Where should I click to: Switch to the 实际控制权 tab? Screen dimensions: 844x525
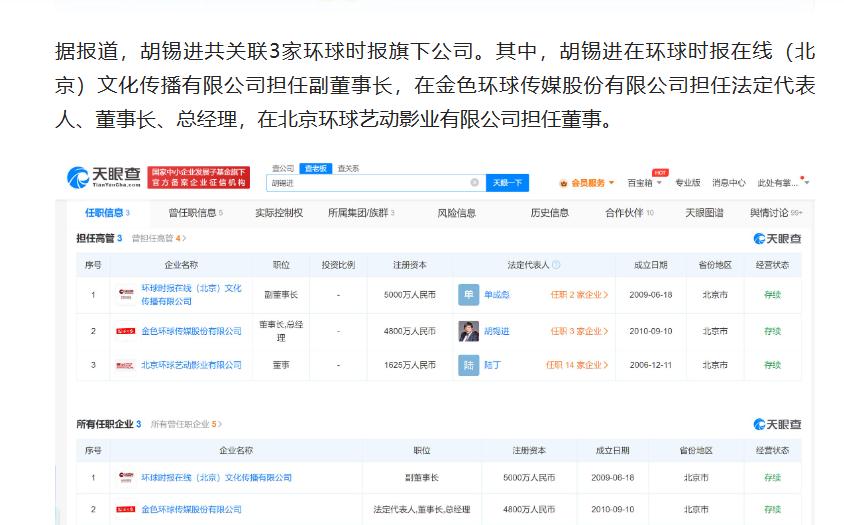tap(279, 213)
